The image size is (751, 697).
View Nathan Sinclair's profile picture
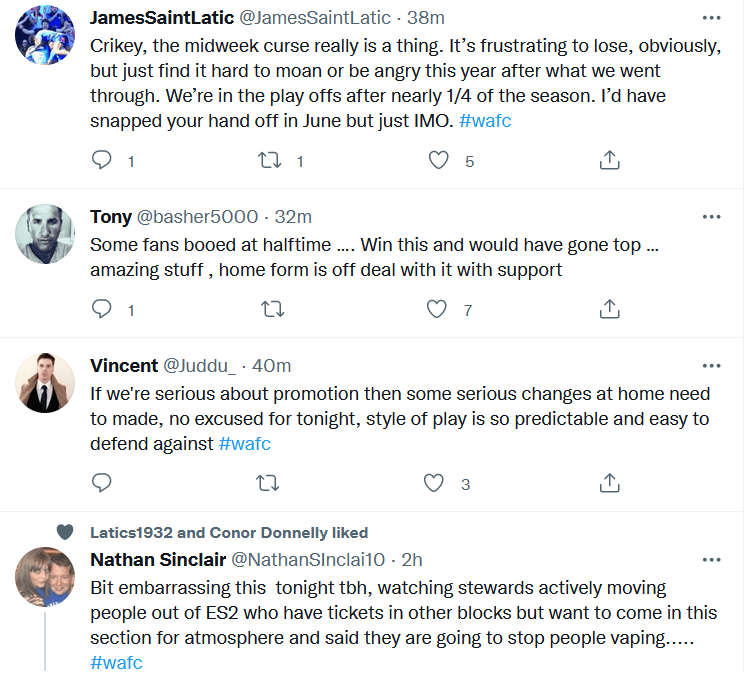pyautogui.click(x=46, y=577)
